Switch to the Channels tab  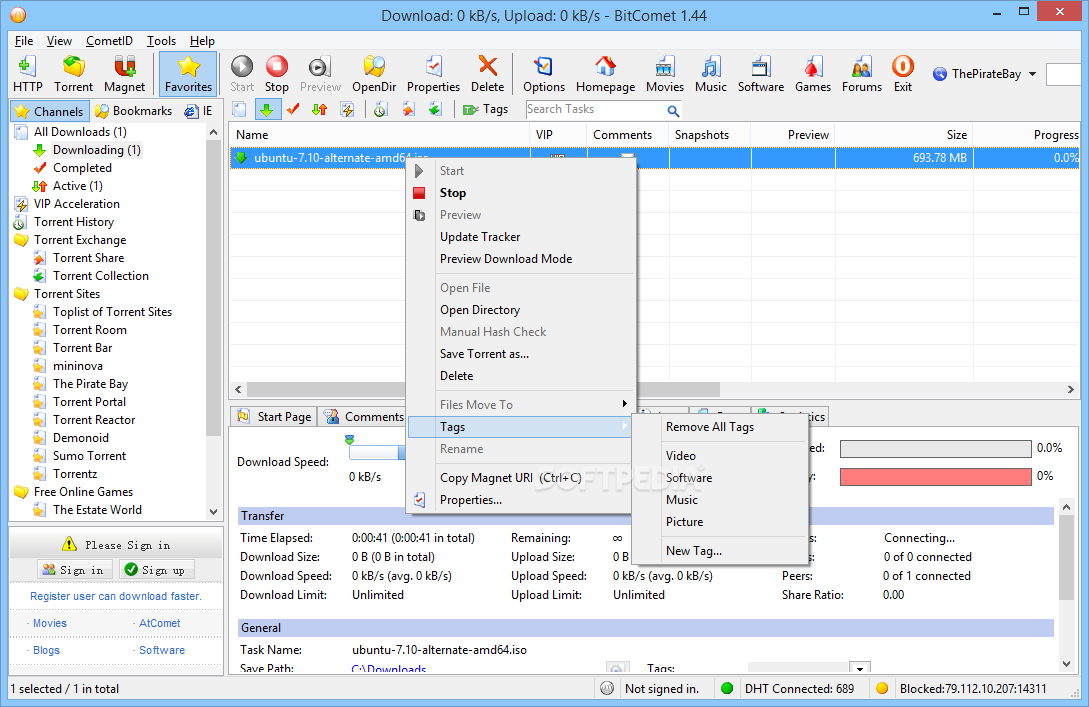(49, 111)
